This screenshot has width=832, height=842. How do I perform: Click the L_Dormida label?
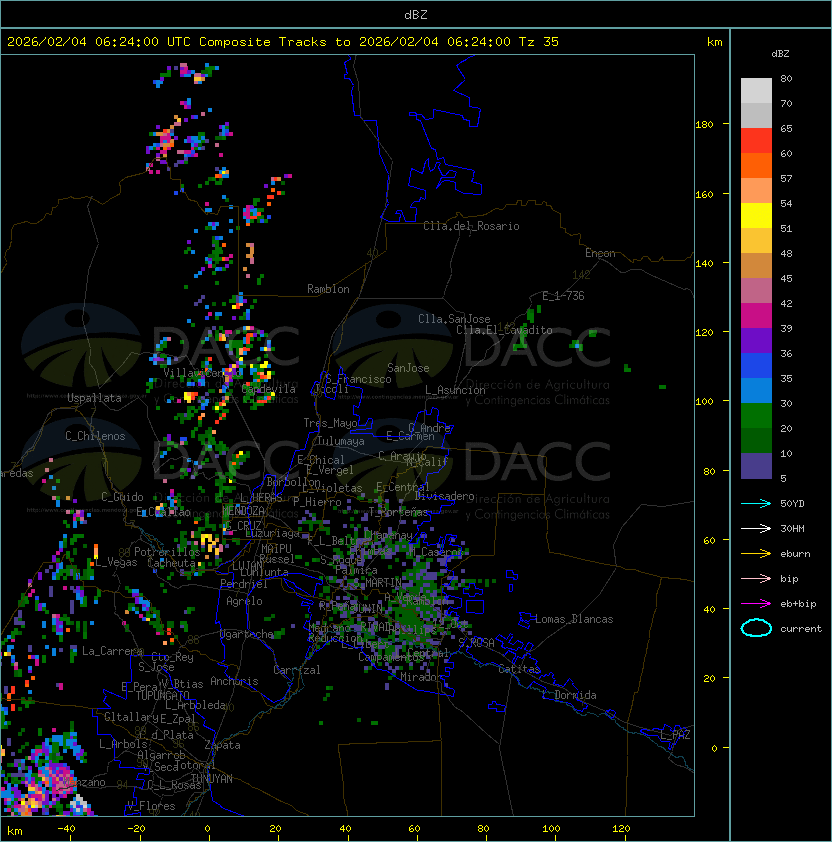tap(569, 695)
